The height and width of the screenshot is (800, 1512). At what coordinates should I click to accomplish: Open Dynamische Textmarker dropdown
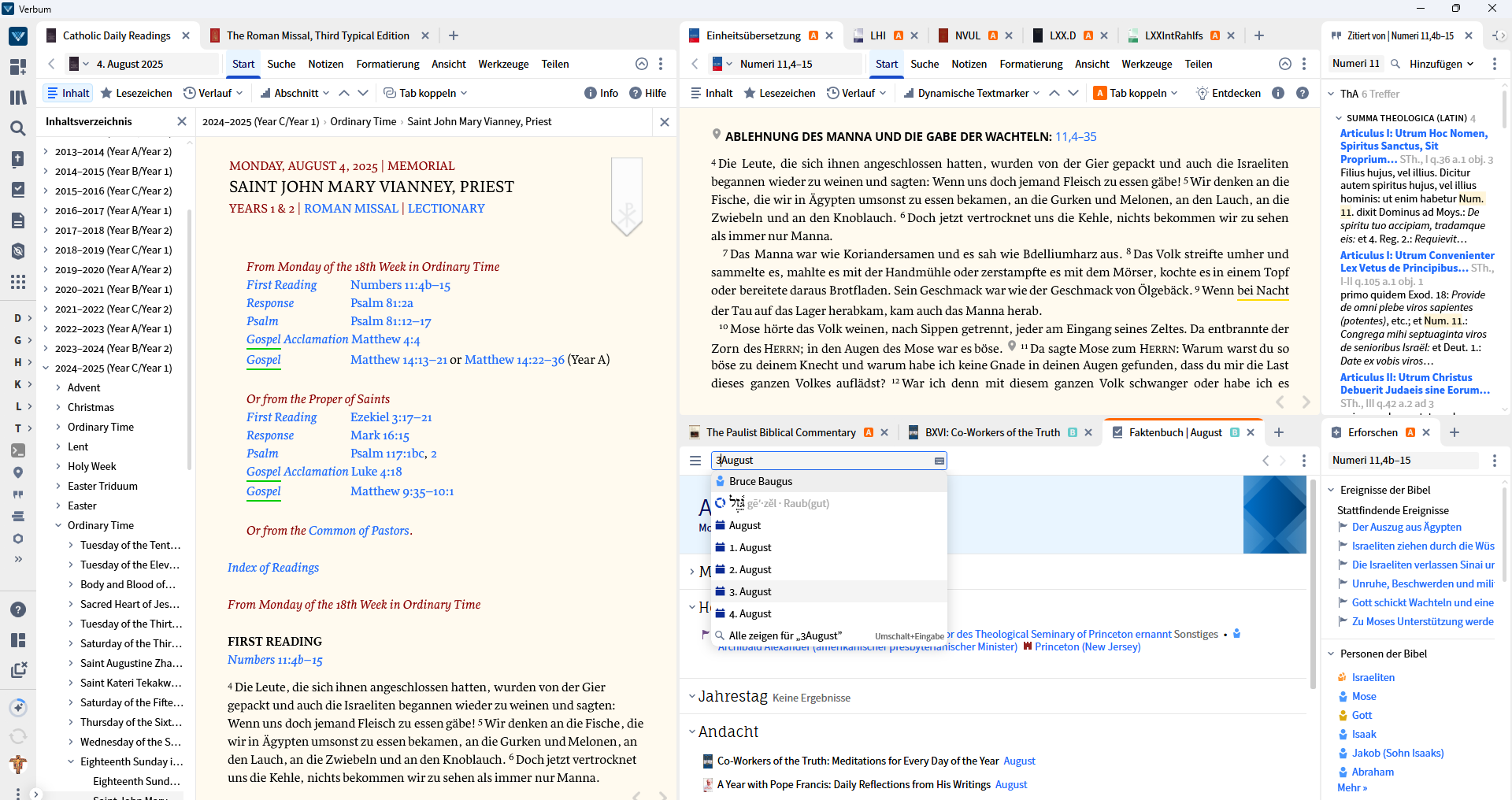(972, 93)
